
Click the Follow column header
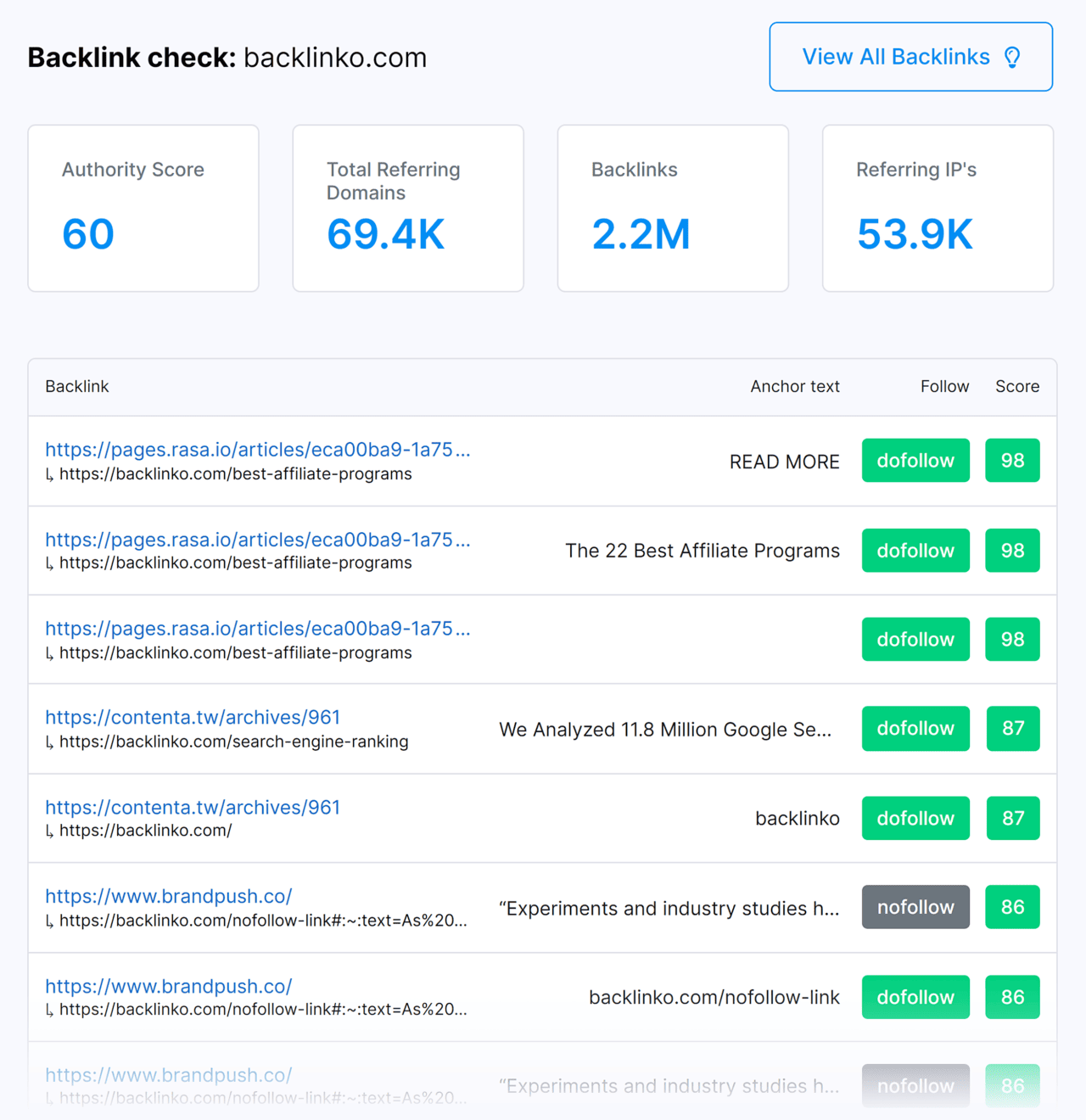944,386
